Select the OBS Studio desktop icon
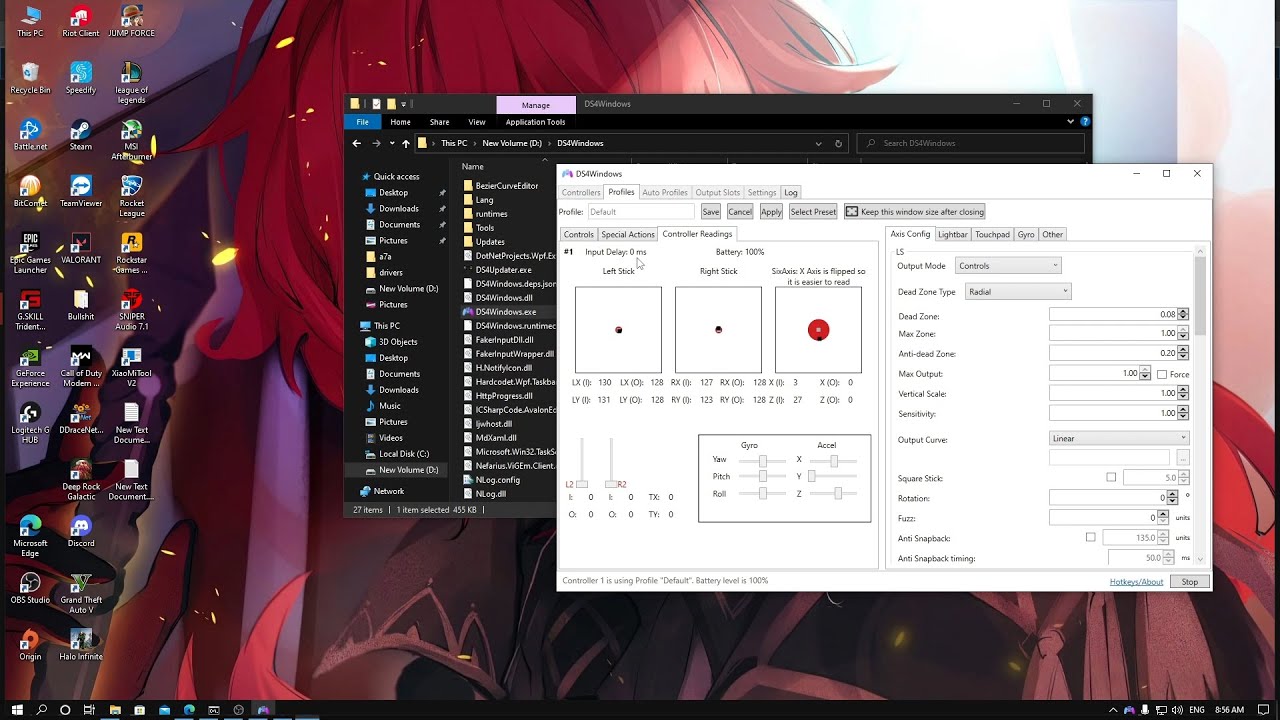Viewport: 1280px width, 720px height. point(30,584)
